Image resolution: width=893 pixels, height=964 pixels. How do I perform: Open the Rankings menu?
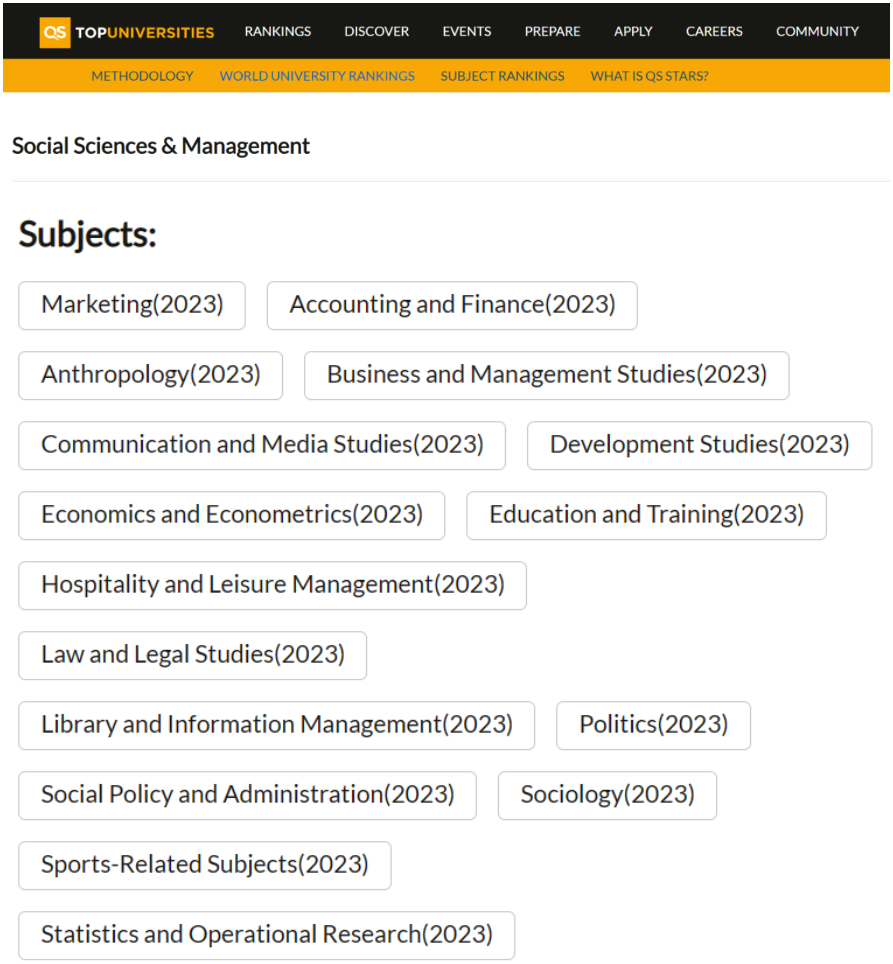pos(277,32)
